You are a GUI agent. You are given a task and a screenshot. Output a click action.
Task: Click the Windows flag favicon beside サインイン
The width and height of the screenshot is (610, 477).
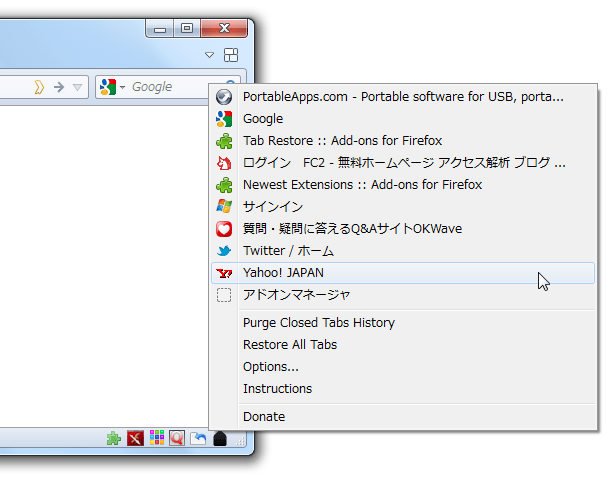[x=224, y=207]
